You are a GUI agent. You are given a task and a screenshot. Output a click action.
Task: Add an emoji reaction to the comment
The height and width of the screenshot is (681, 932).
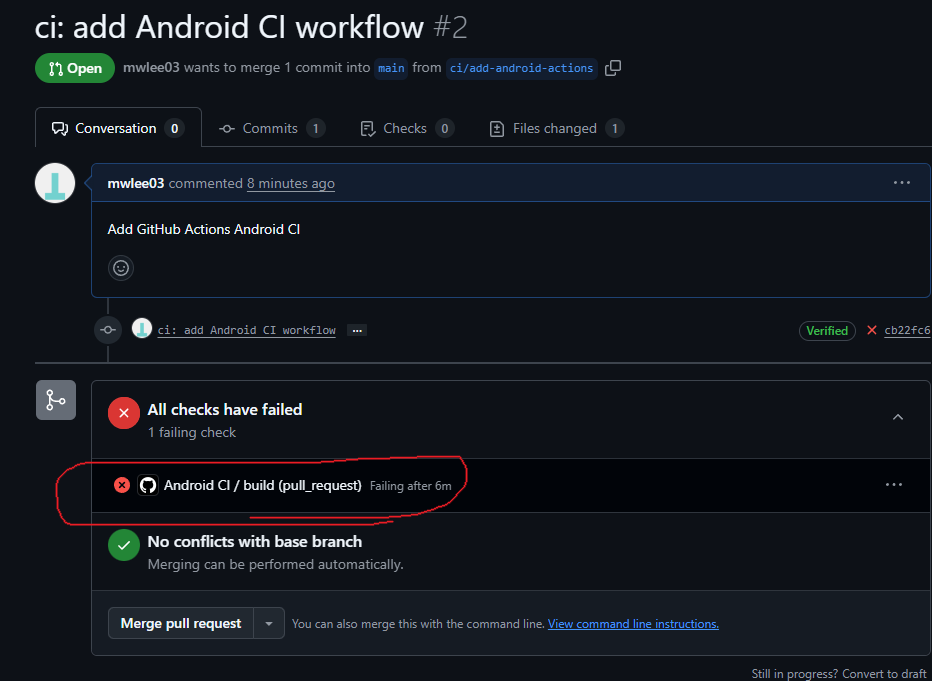click(121, 268)
